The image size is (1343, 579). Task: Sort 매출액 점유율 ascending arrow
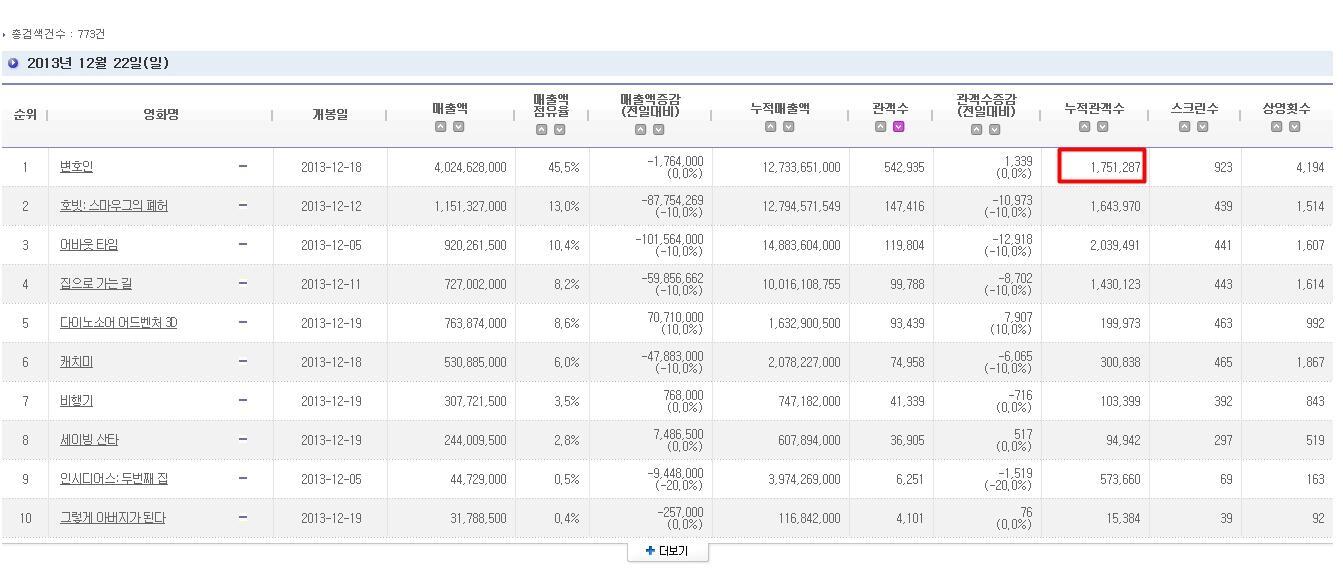[542, 130]
